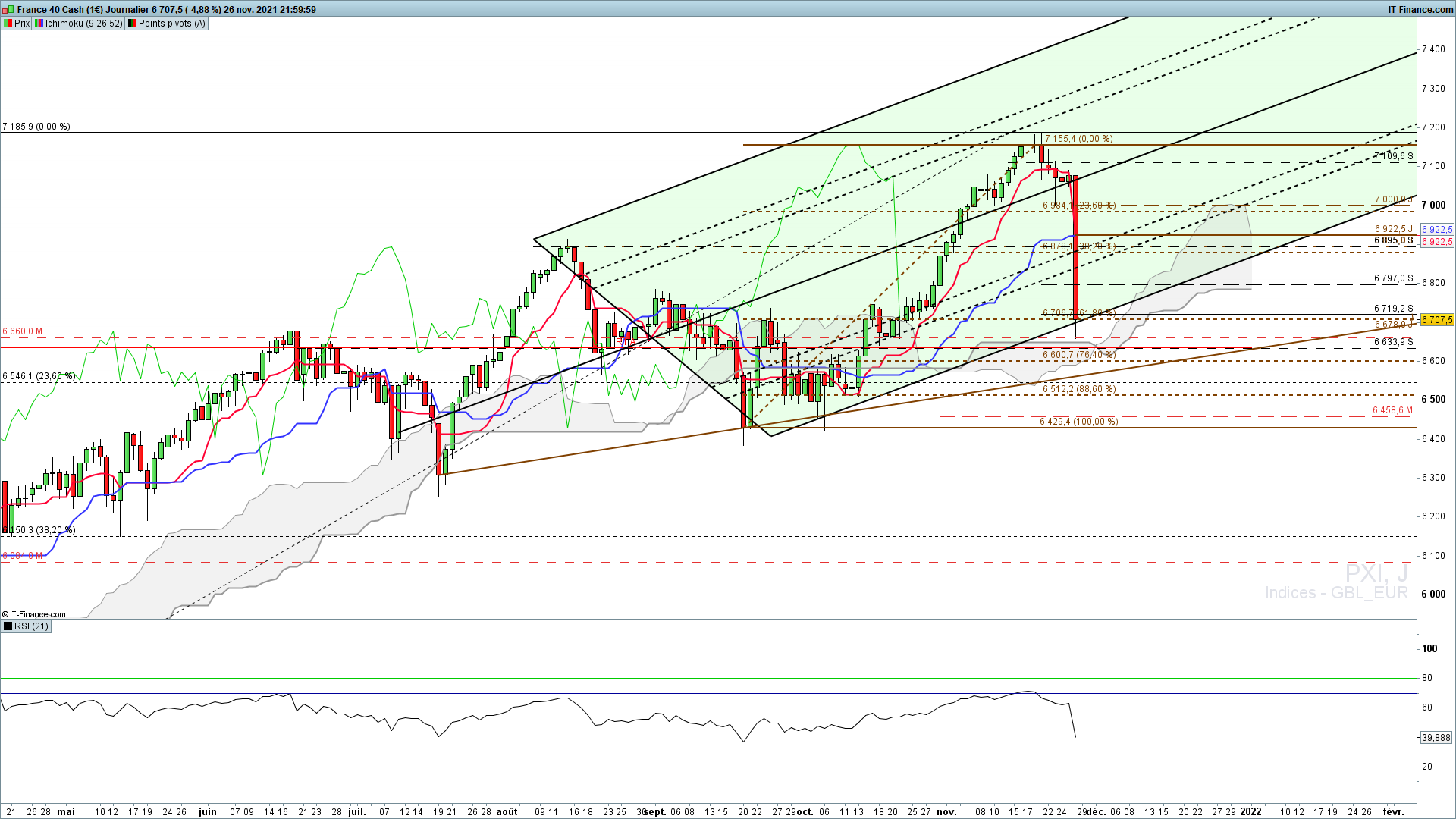Click the PXI, J watermark text

[x=1376, y=573]
